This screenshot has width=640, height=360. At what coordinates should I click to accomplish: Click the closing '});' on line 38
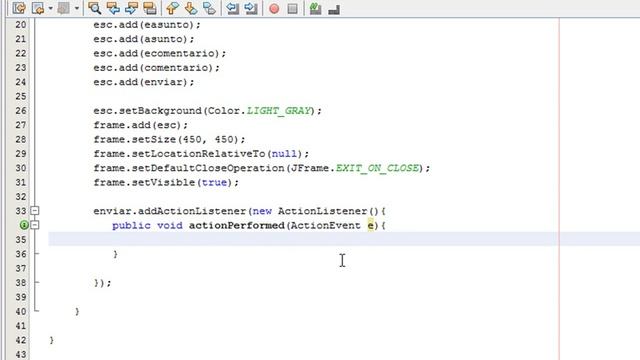pyautogui.click(x=102, y=283)
